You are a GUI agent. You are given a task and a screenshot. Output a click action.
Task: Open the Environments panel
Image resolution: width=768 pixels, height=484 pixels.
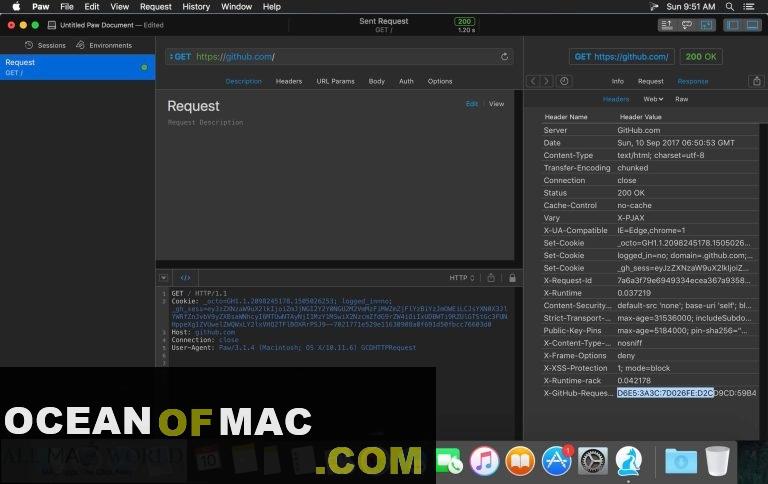click(104, 45)
